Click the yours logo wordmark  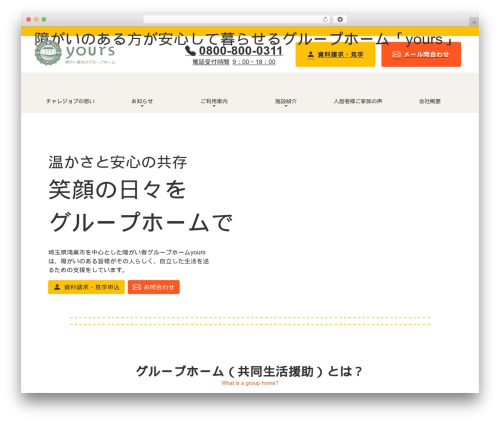[90, 51]
